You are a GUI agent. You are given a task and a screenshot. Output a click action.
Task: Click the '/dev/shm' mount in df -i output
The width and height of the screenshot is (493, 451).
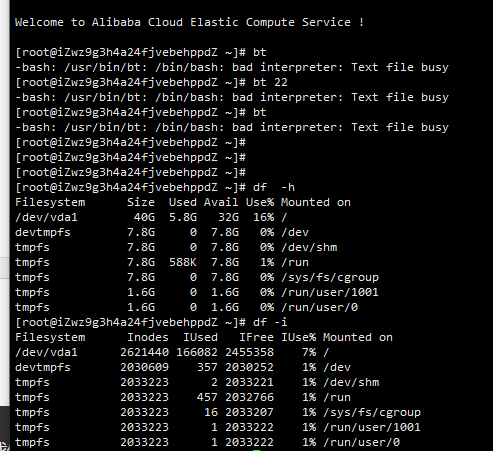pos(351,382)
